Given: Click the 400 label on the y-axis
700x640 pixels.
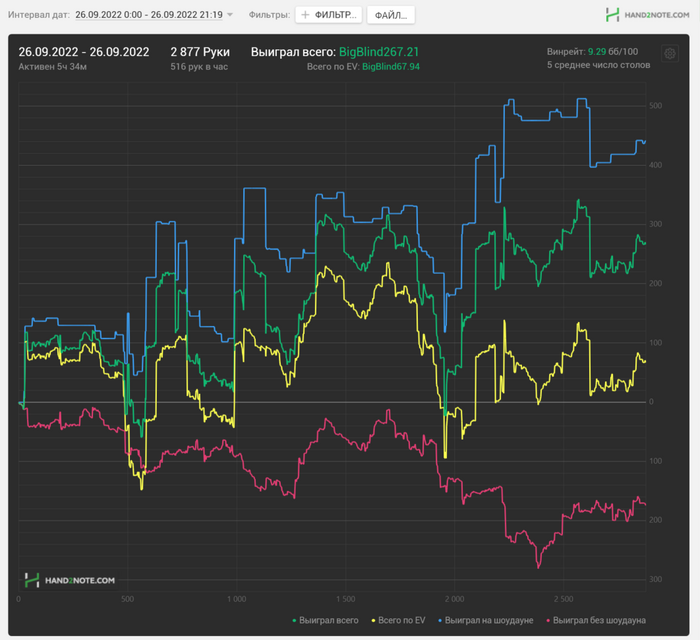Looking at the screenshot, I should pyautogui.click(x=655, y=166).
